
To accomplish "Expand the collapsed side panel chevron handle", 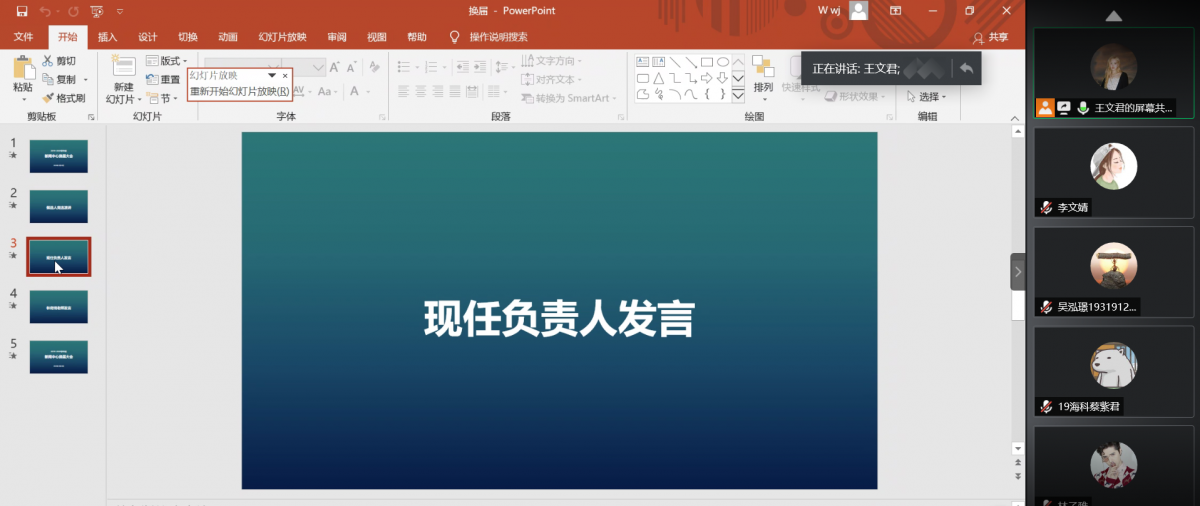I will 1018,271.
